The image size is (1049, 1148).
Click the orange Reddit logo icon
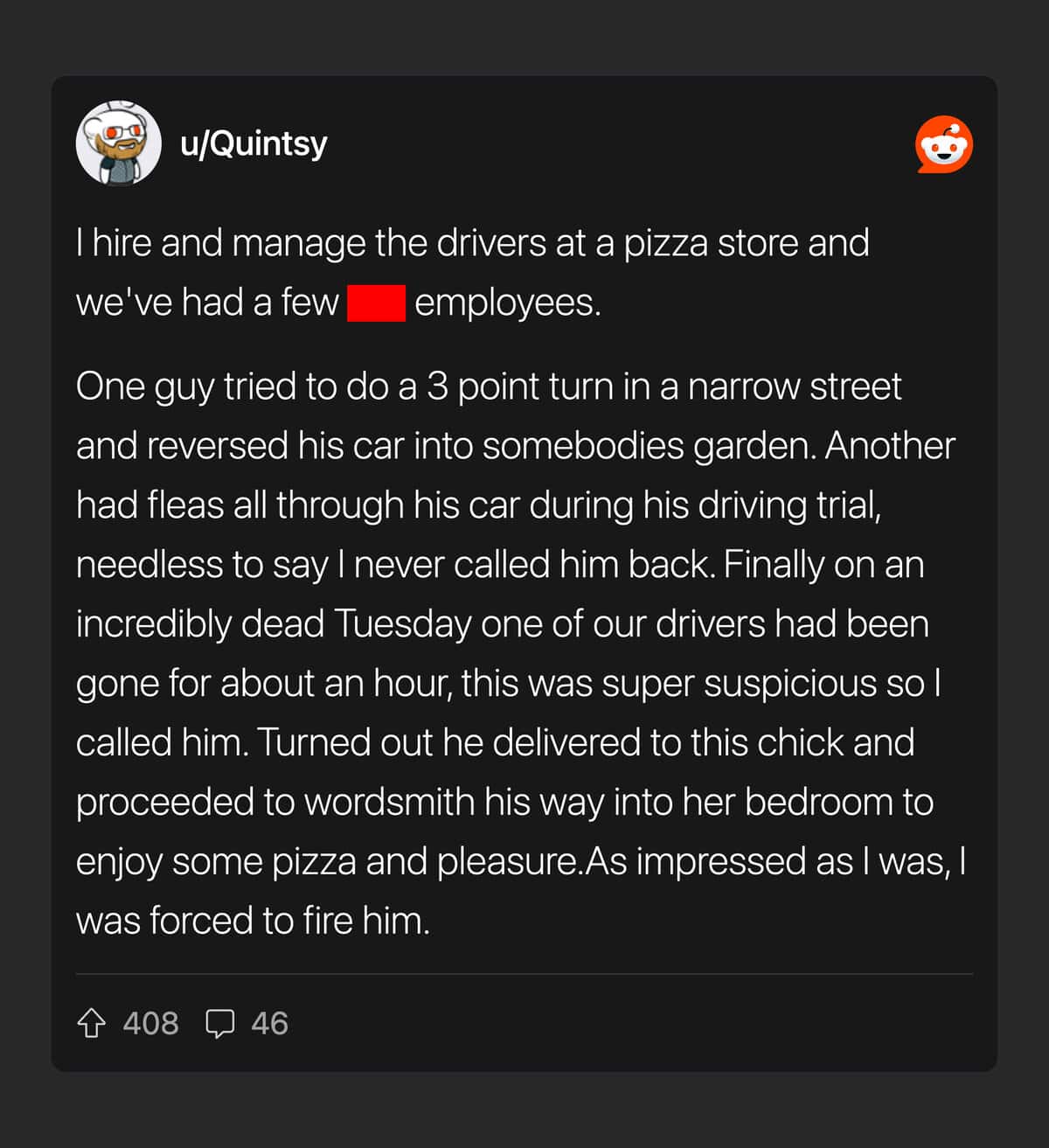point(944,144)
